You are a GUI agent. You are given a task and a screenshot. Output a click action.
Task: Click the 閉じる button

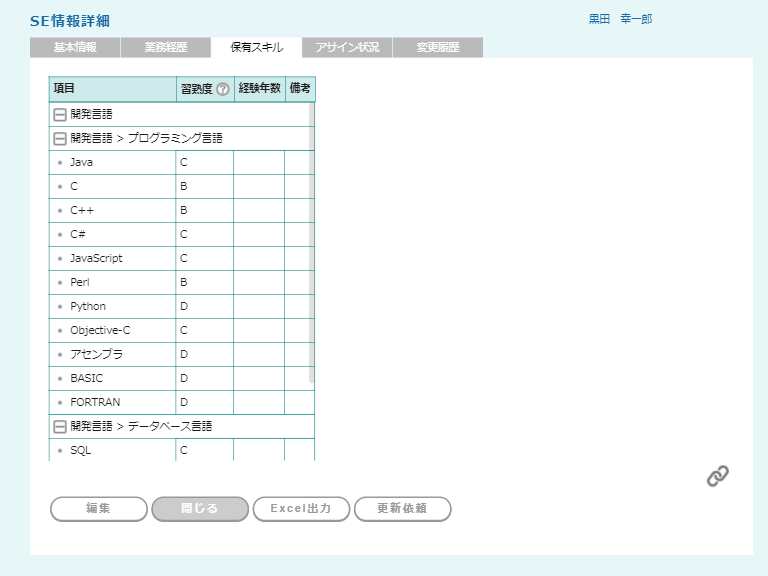click(x=199, y=509)
